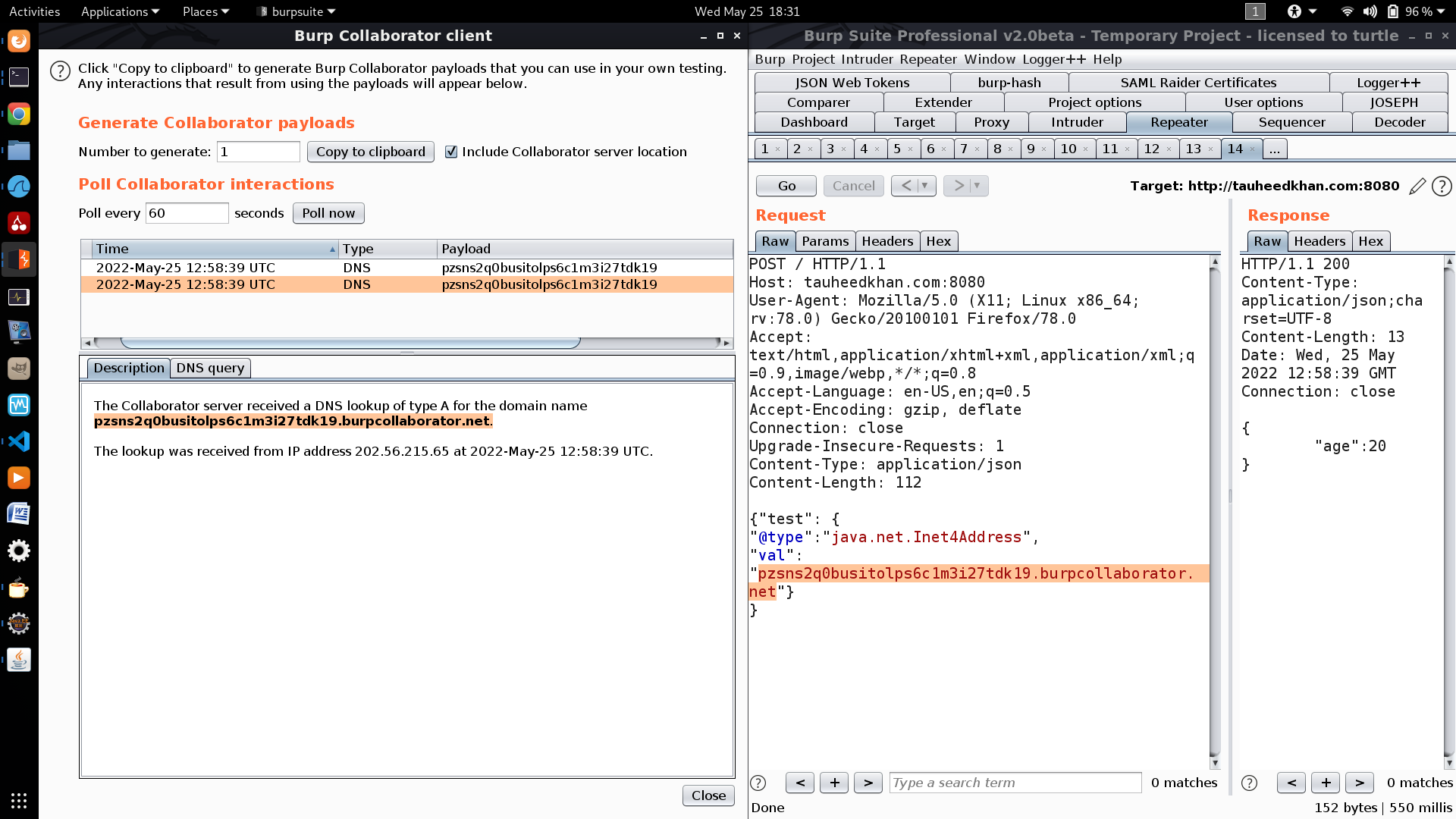1456x819 pixels.
Task: Open the Proxy tab
Action: pyautogui.click(x=991, y=122)
